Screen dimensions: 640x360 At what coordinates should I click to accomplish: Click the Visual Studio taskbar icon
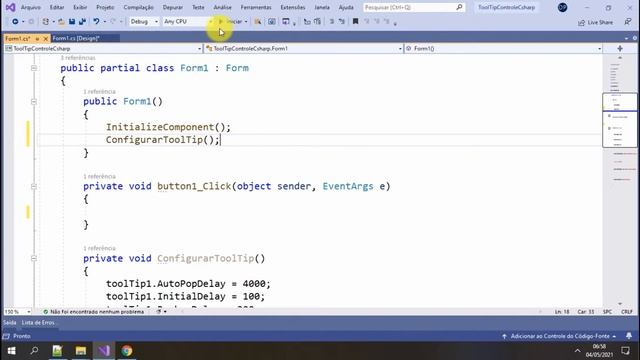pos(104,351)
